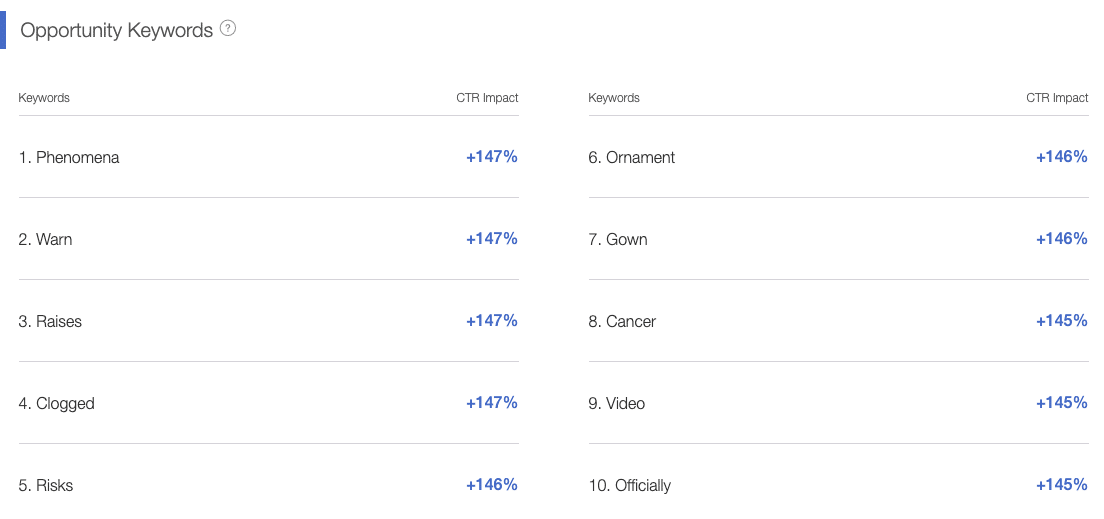Viewport: 1104px width, 519px height.
Task: Click the right CTR Impact column header
Action: click(x=1058, y=98)
